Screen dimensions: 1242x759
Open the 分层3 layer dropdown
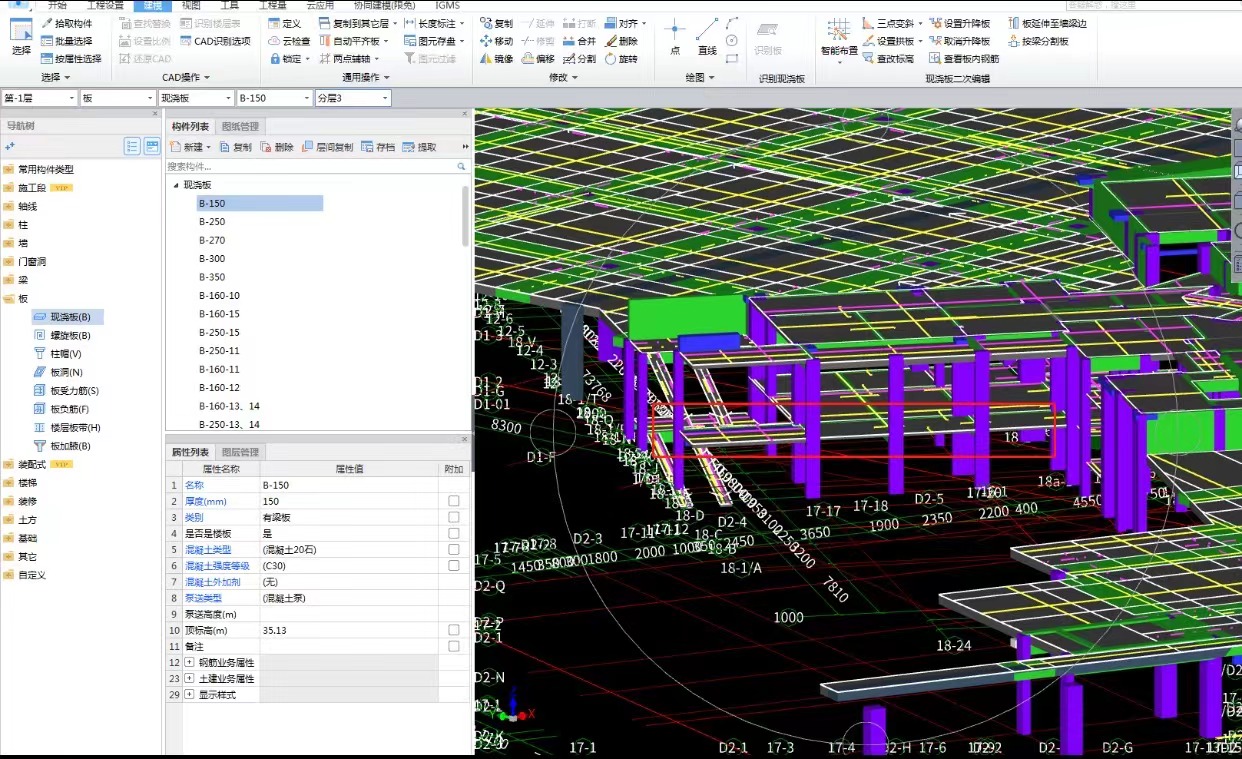pos(352,98)
